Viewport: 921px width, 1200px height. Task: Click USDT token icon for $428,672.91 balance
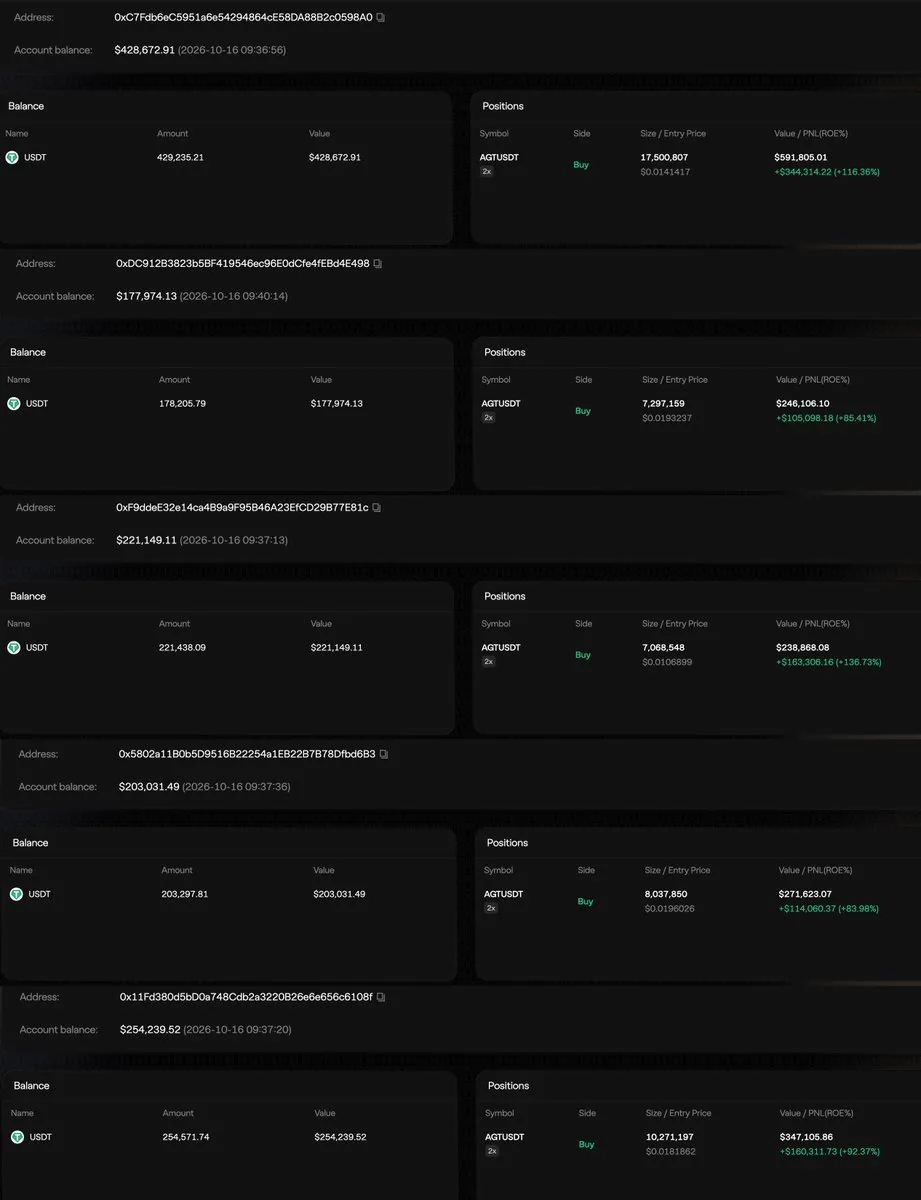(12, 157)
